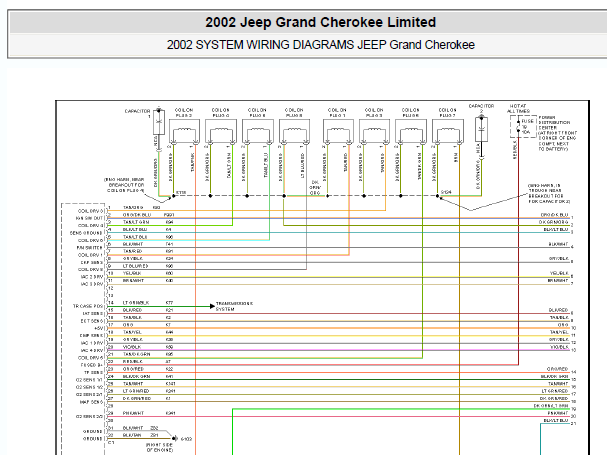The height and width of the screenshot is (455, 607).
Task: Click the 'HOT AT ALL TIMES' label
Action: click(x=518, y=108)
